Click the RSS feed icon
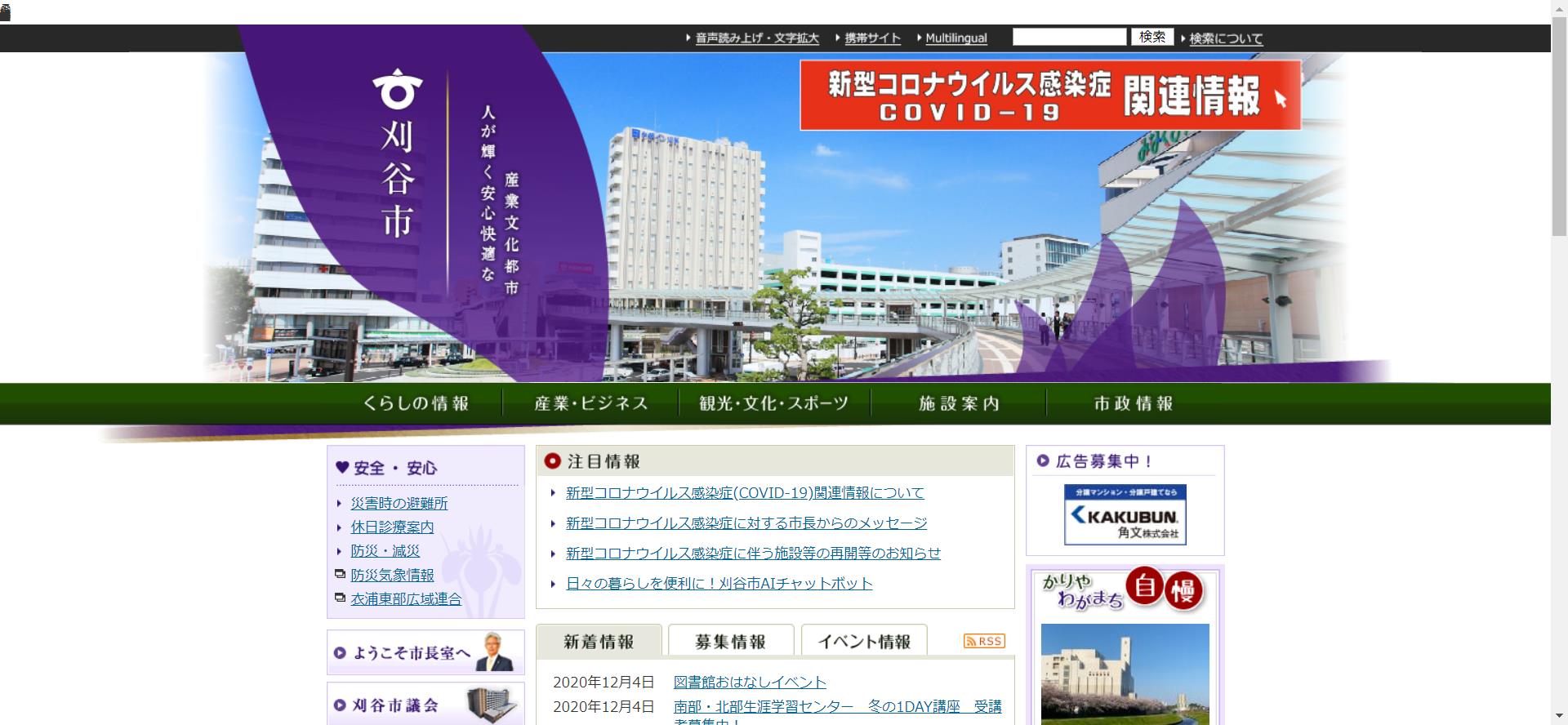Screen dimensions: 1568x725 click(984, 641)
